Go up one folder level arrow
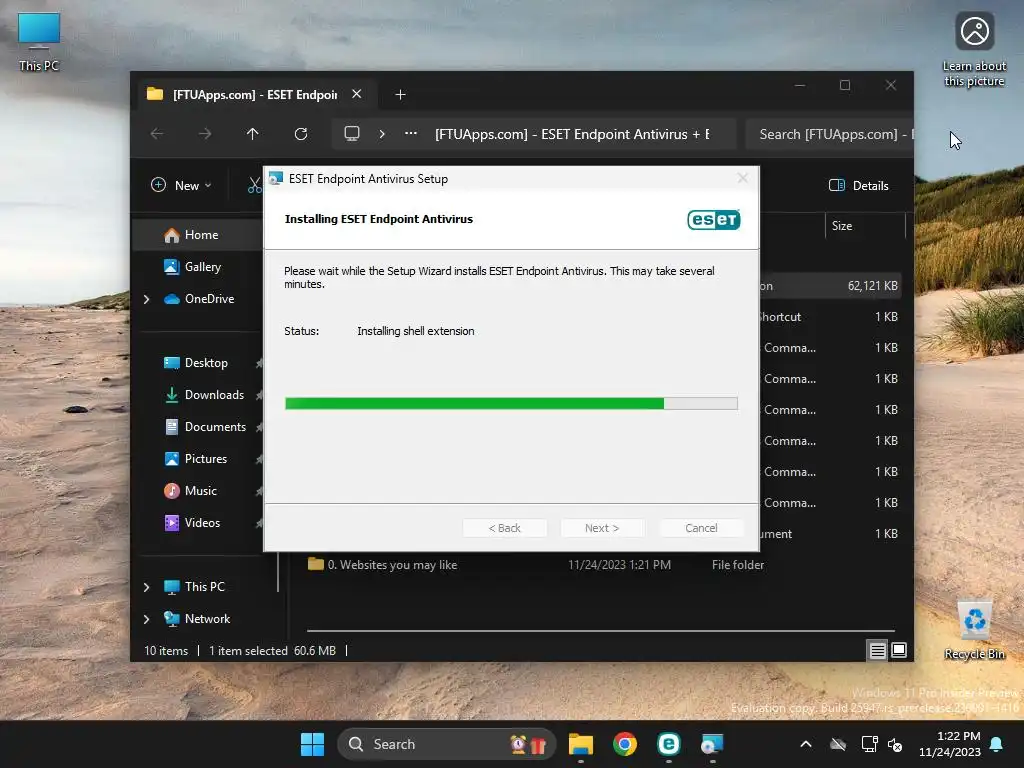This screenshot has height=768, width=1024. click(x=253, y=134)
